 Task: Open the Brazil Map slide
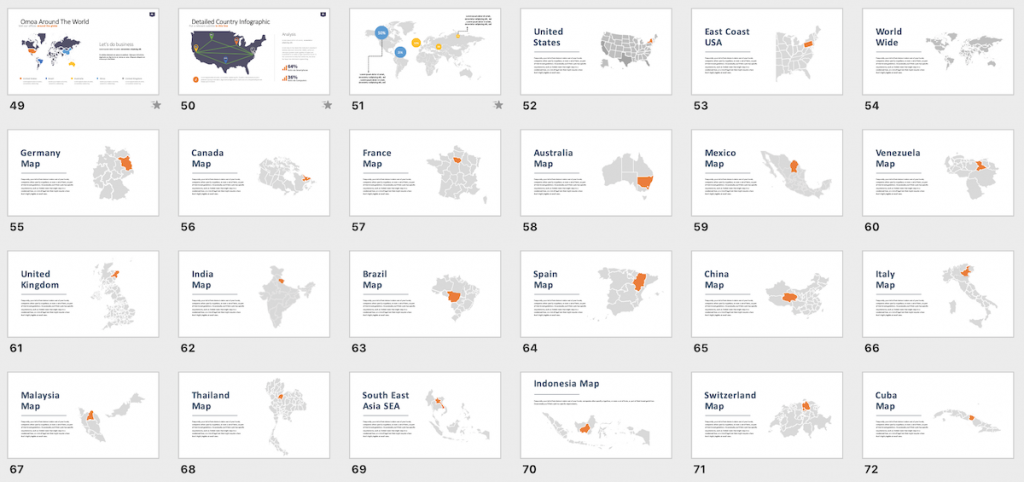[x=425, y=294]
